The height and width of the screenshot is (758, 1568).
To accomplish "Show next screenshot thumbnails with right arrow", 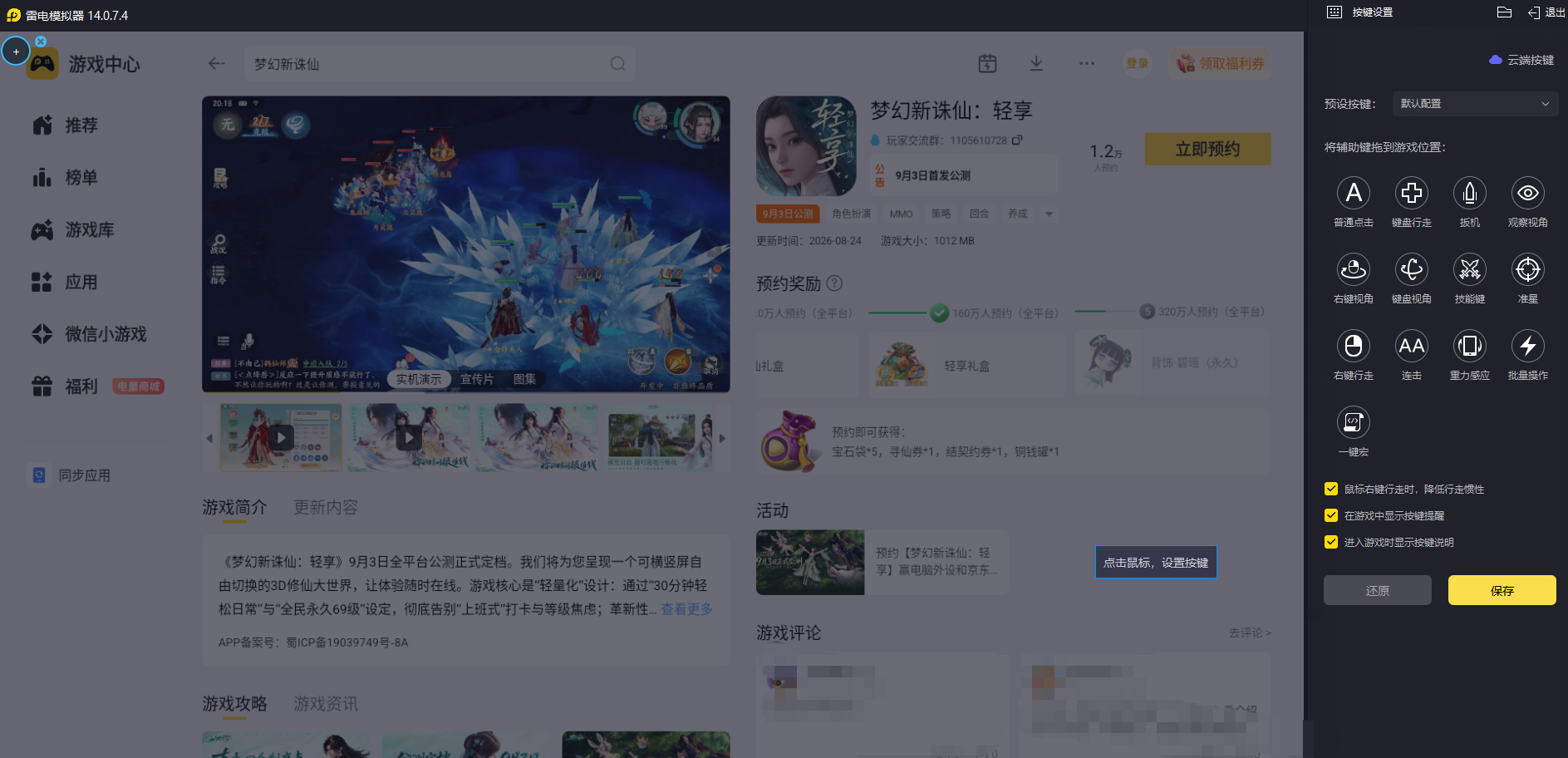I will 722,438.
